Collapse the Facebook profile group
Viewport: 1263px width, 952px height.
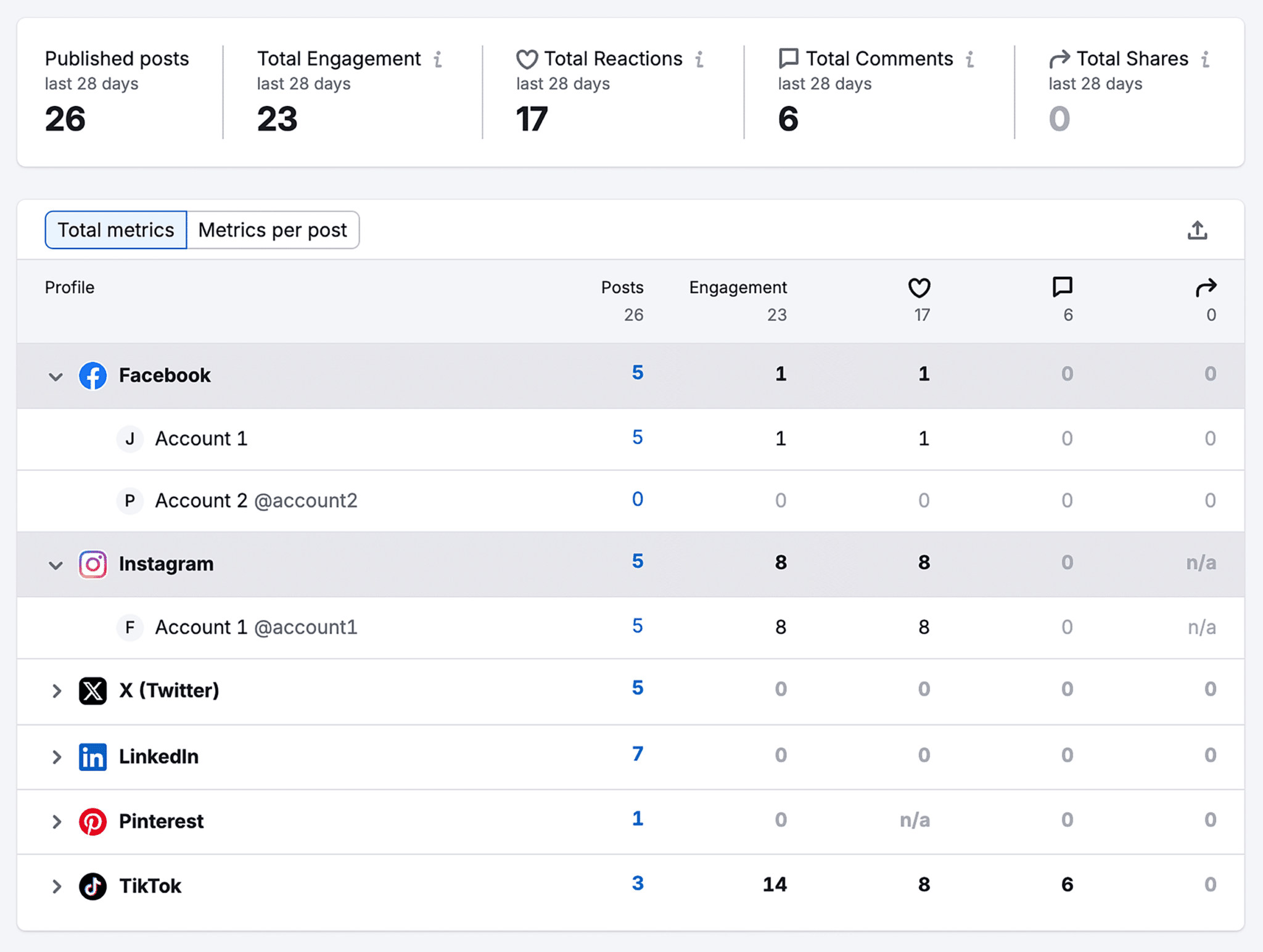(56, 376)
